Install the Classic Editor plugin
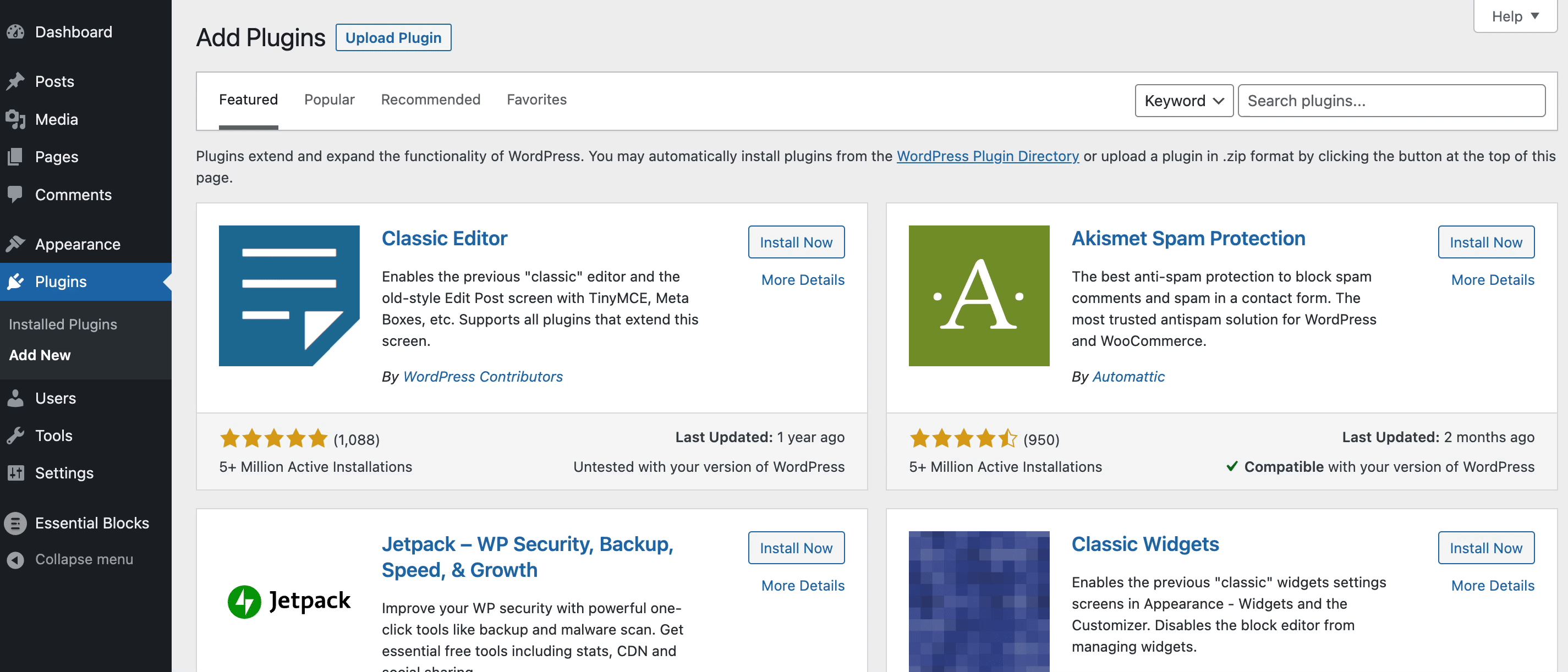Image resolution: width=1568 pixels, height=672 pixels. click(x=796, y=242)
